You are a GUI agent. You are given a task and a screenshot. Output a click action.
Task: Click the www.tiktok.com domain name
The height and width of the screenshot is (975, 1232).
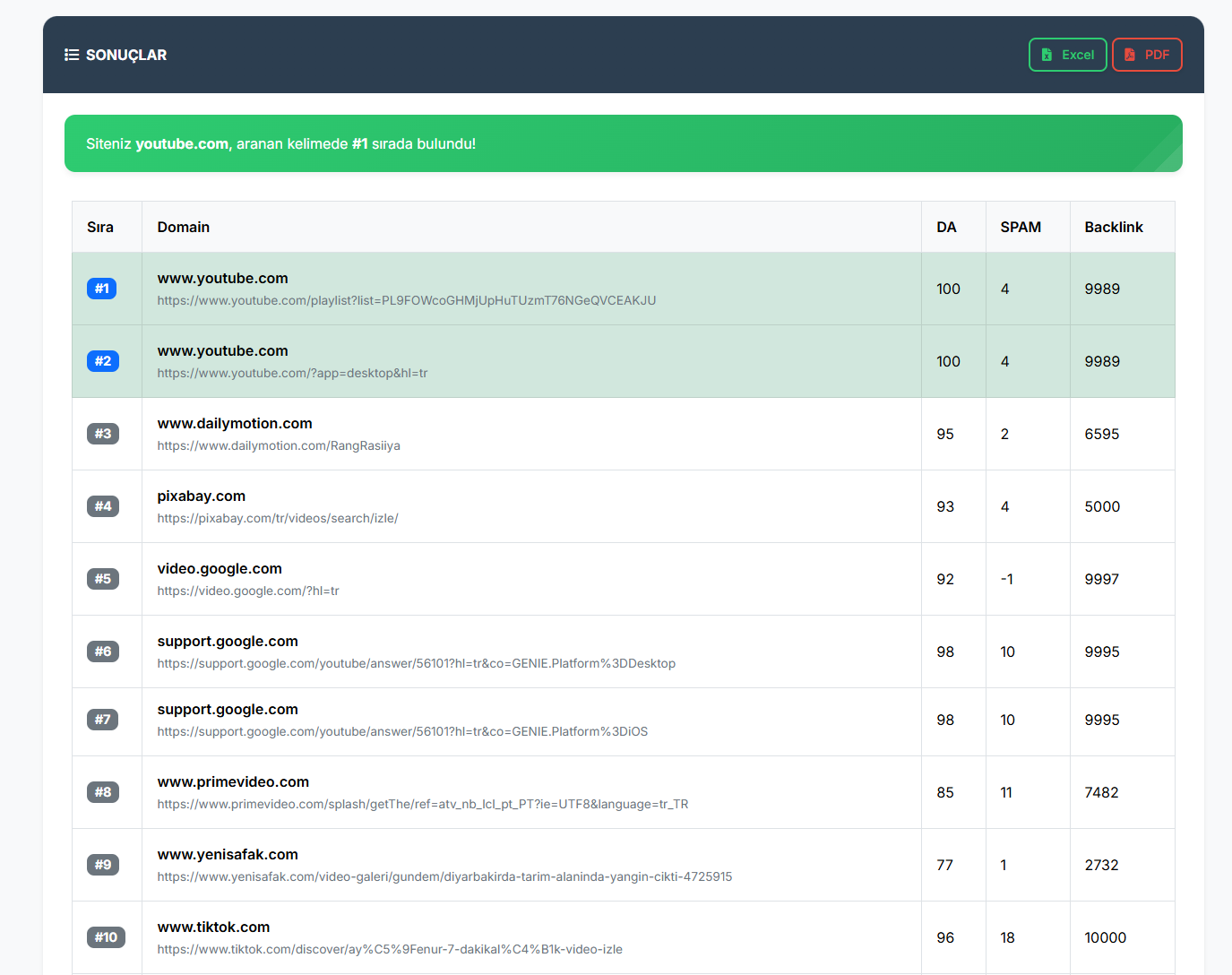coord(213,928)
